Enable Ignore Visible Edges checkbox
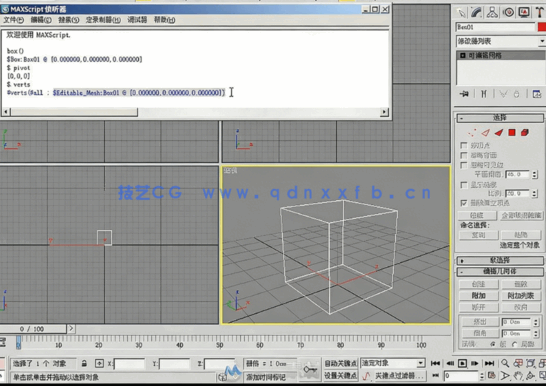546x386 pixels. pos(463,165)
